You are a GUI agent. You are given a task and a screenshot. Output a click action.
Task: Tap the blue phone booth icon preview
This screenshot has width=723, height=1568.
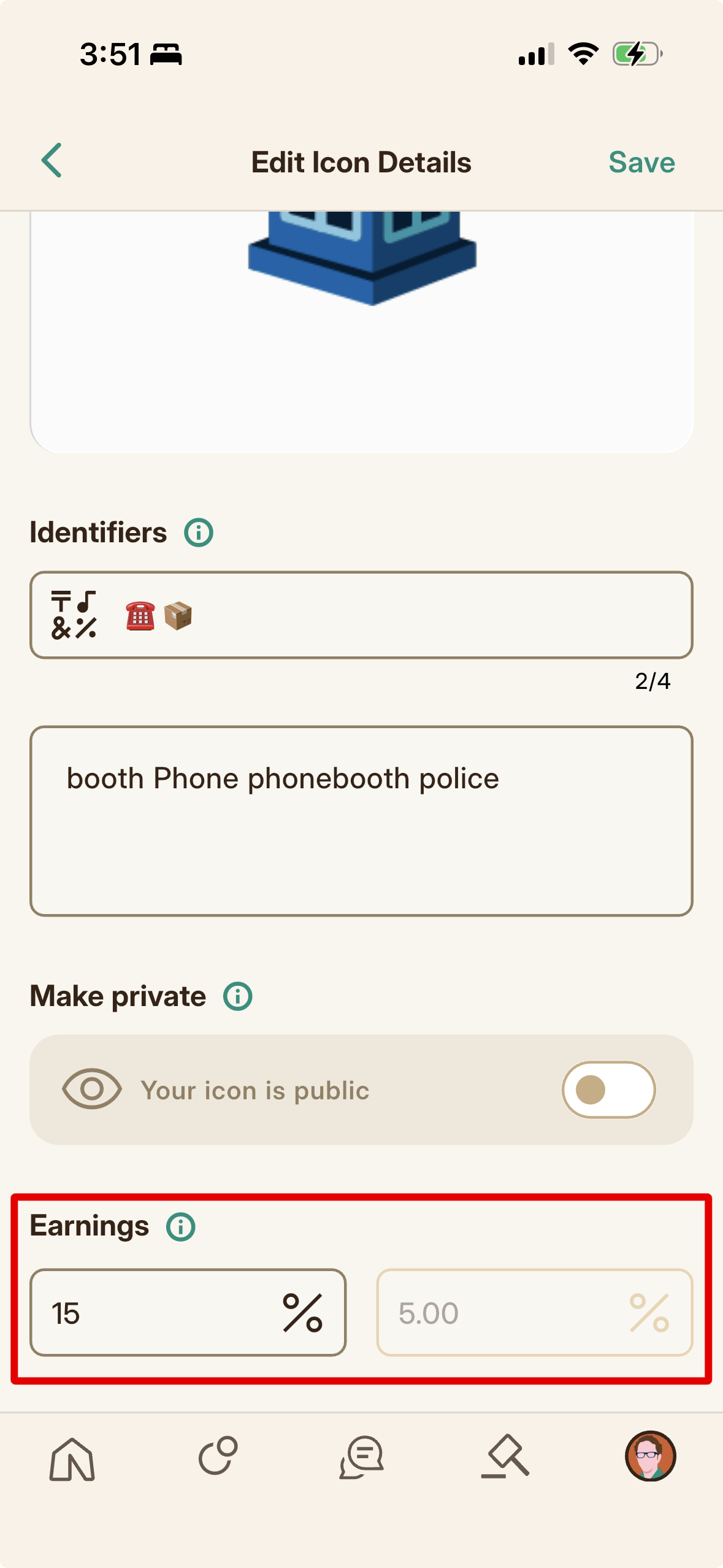362,258
